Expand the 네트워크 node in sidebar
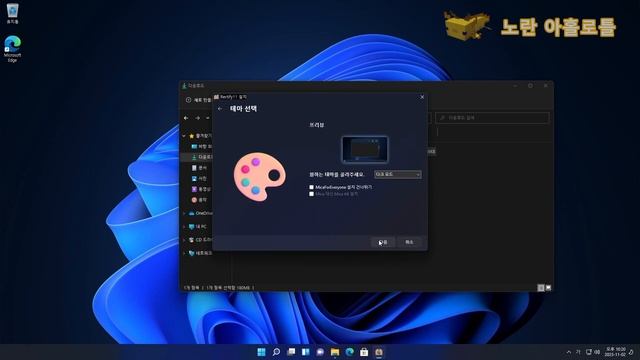This screenshot has width=640, height=360. coord(184,253)
